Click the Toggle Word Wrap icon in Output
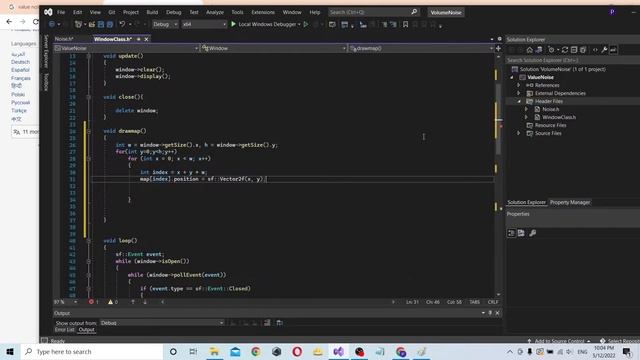Screen dimensions: 640x360 pos(267,323)
